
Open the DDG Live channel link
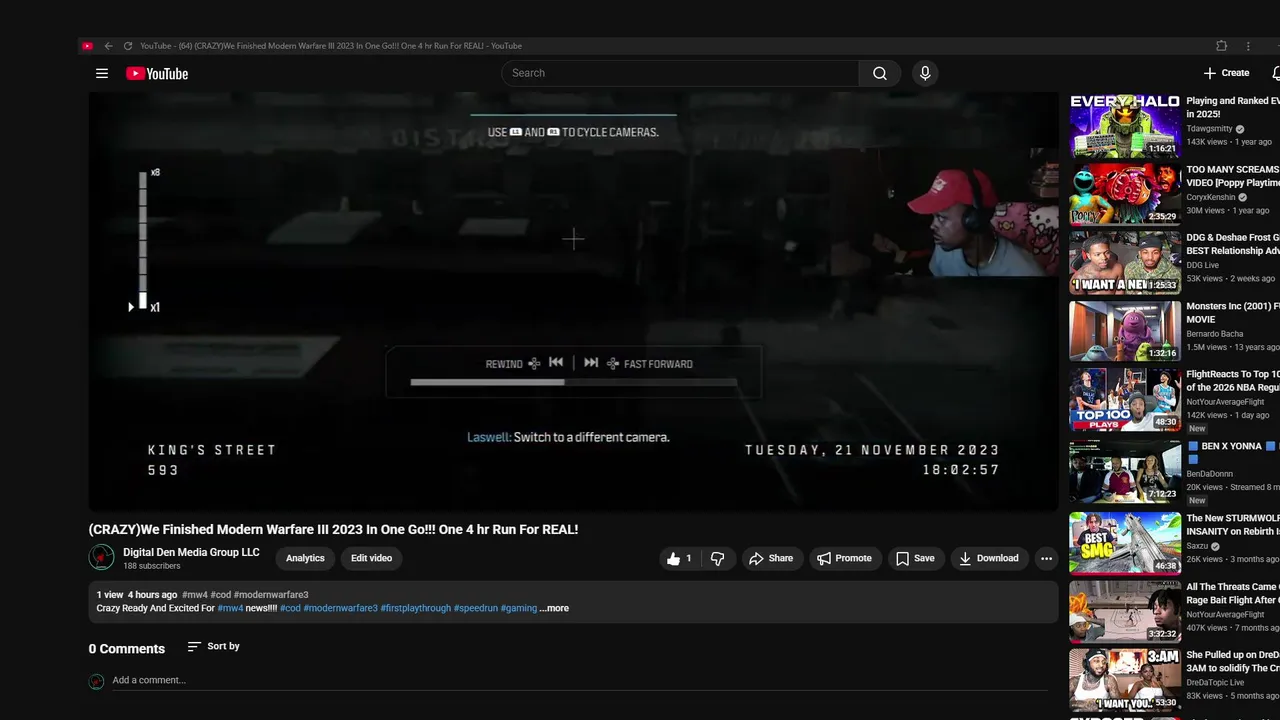tap(1203, 265)
